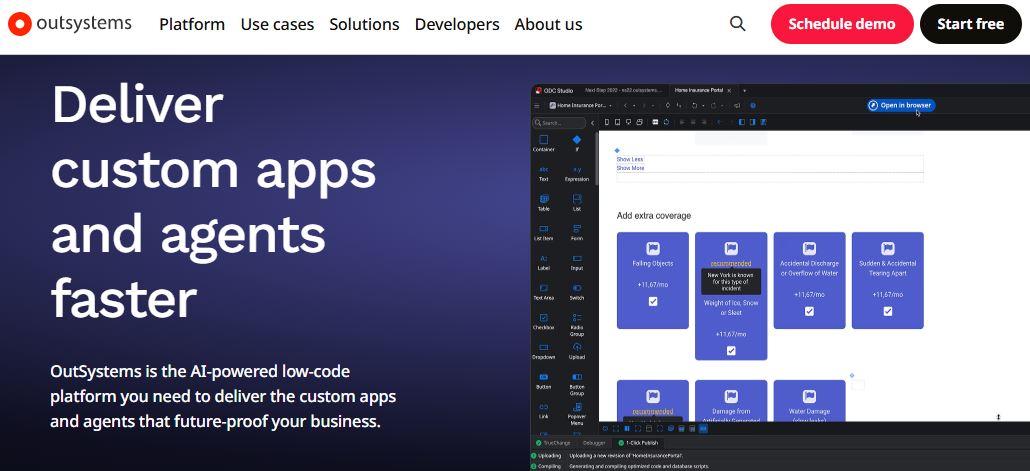Select the List Item widget
The height and width of the screenshot is (471, 1030).
click(x=543, y=233)
